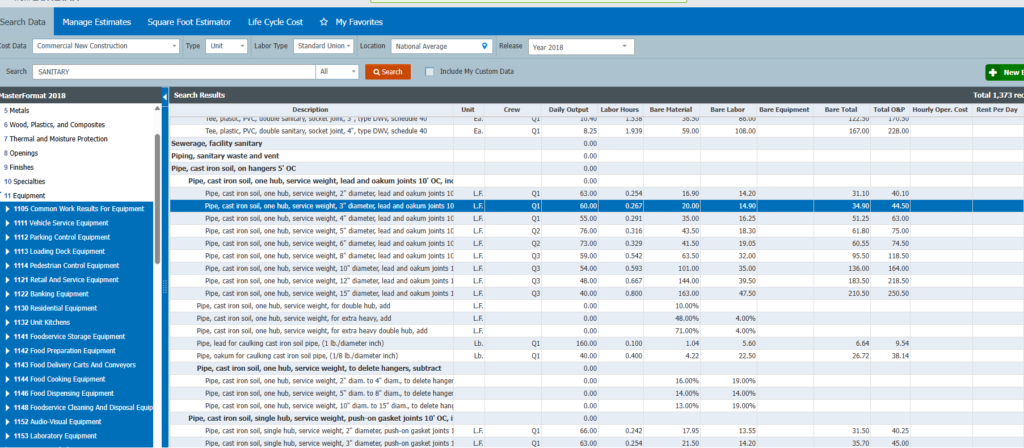Expand 1113 Loading Dock Equipment node
The image size is (1024, 448).
point(7,251)
